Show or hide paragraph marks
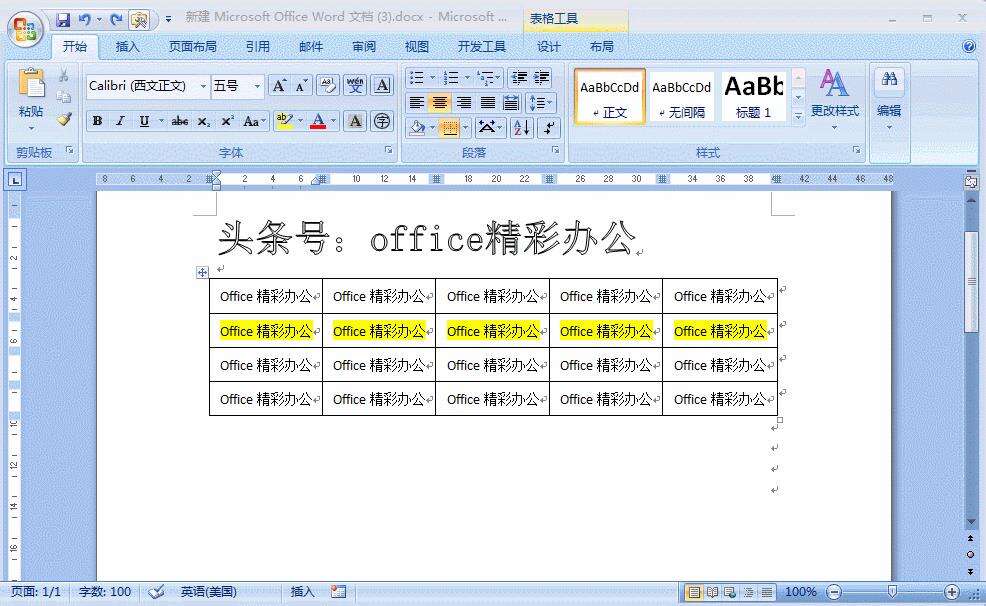The width and height of the screenshot is (986, 606). point(550,128)
